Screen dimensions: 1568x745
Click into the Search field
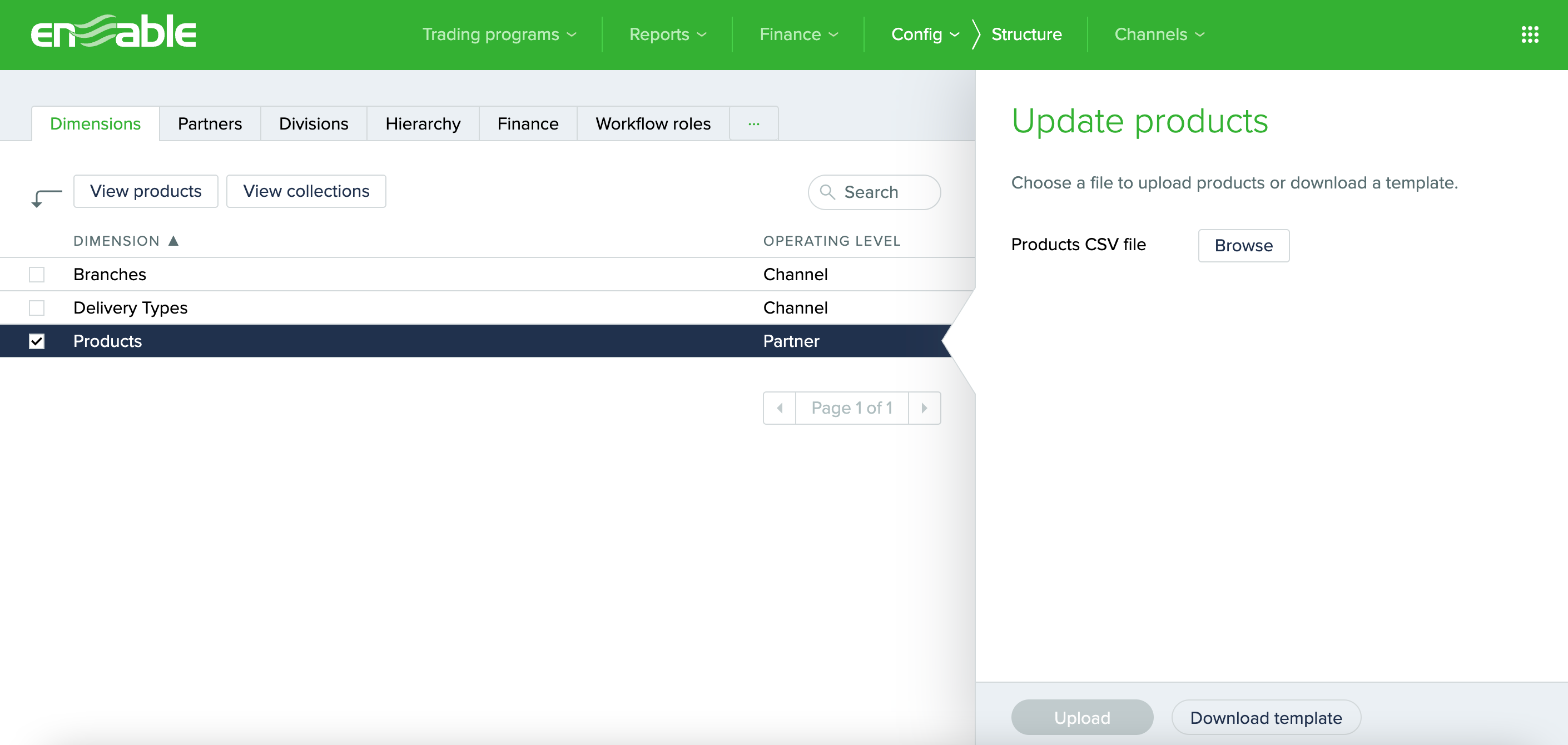click(x=882, y=192)
